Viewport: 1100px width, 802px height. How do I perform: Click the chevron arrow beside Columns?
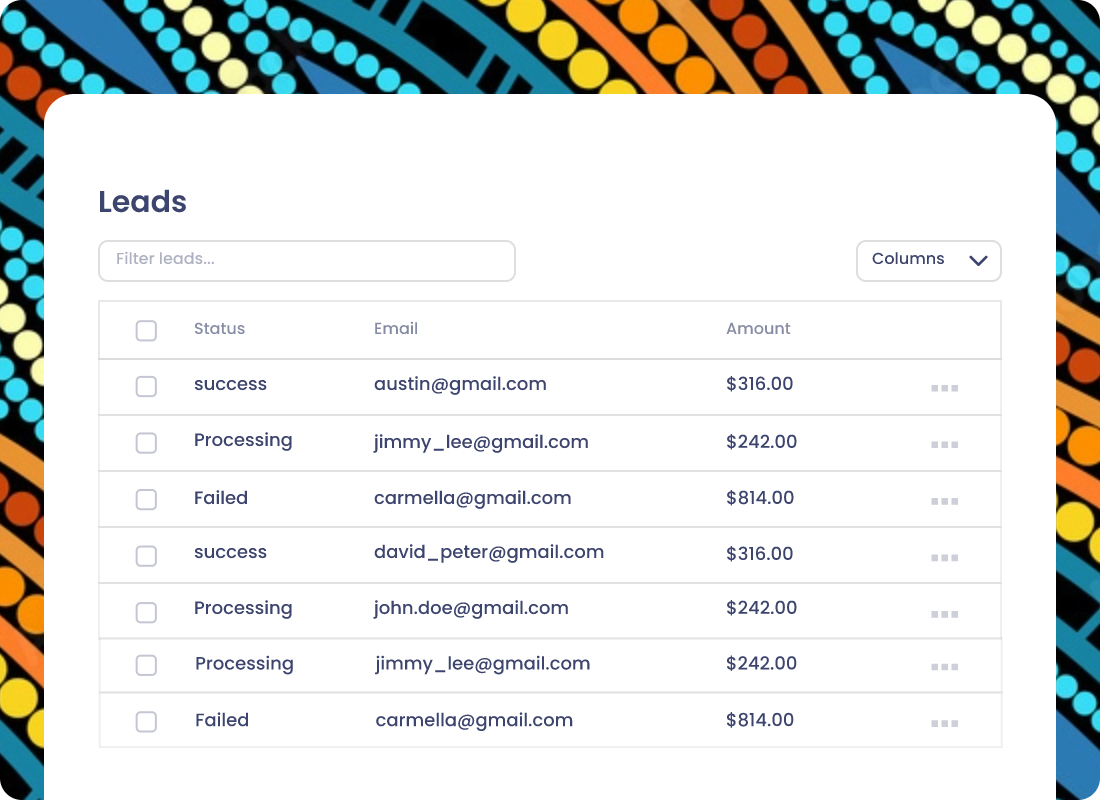978,260
